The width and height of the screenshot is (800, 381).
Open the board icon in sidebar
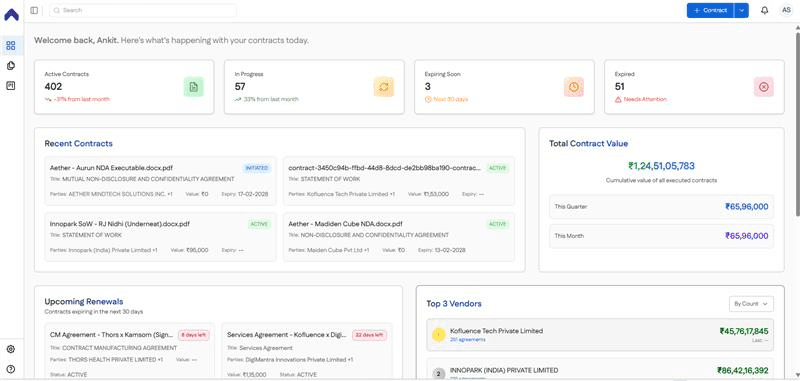point(11,86)
